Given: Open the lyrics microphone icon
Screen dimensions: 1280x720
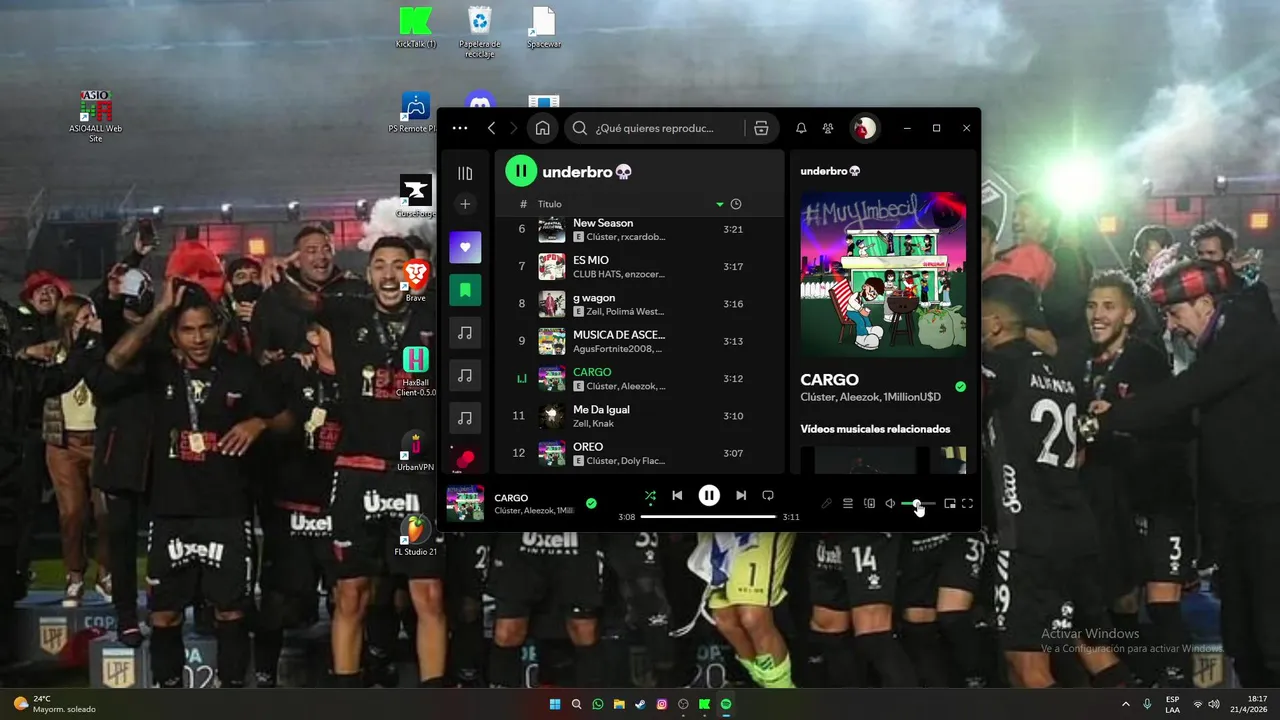Looking at the screenshot, I should click(x=826, y=504).
